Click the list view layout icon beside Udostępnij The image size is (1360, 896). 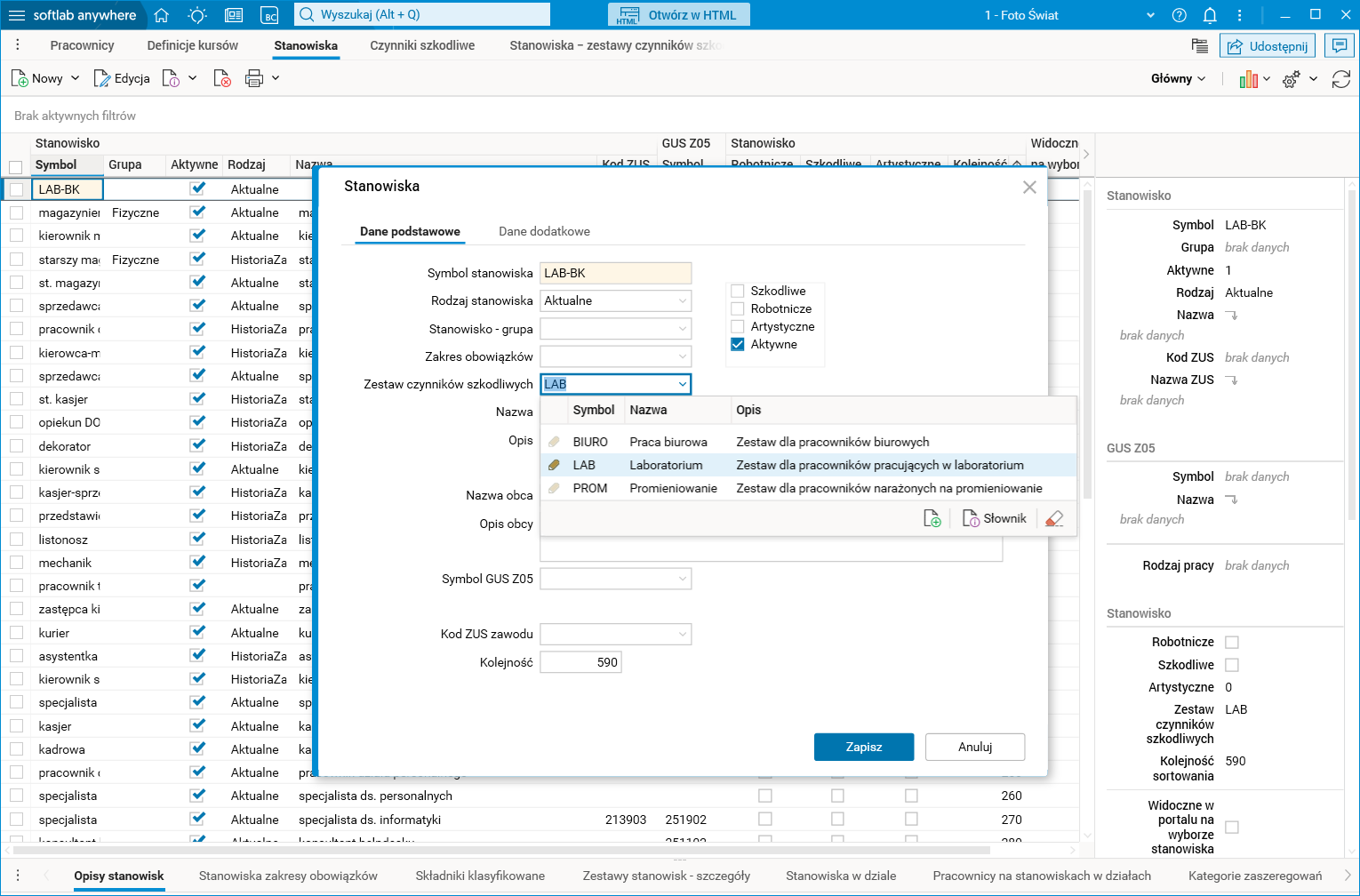pos(1200,46)
